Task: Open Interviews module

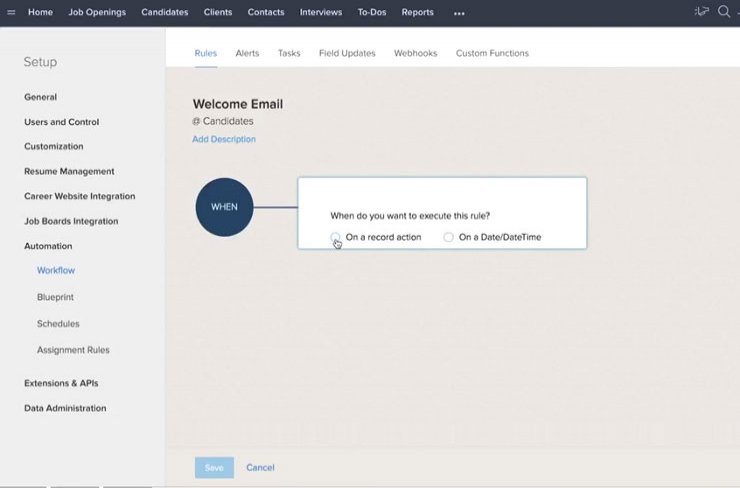Action: point(321,12)
